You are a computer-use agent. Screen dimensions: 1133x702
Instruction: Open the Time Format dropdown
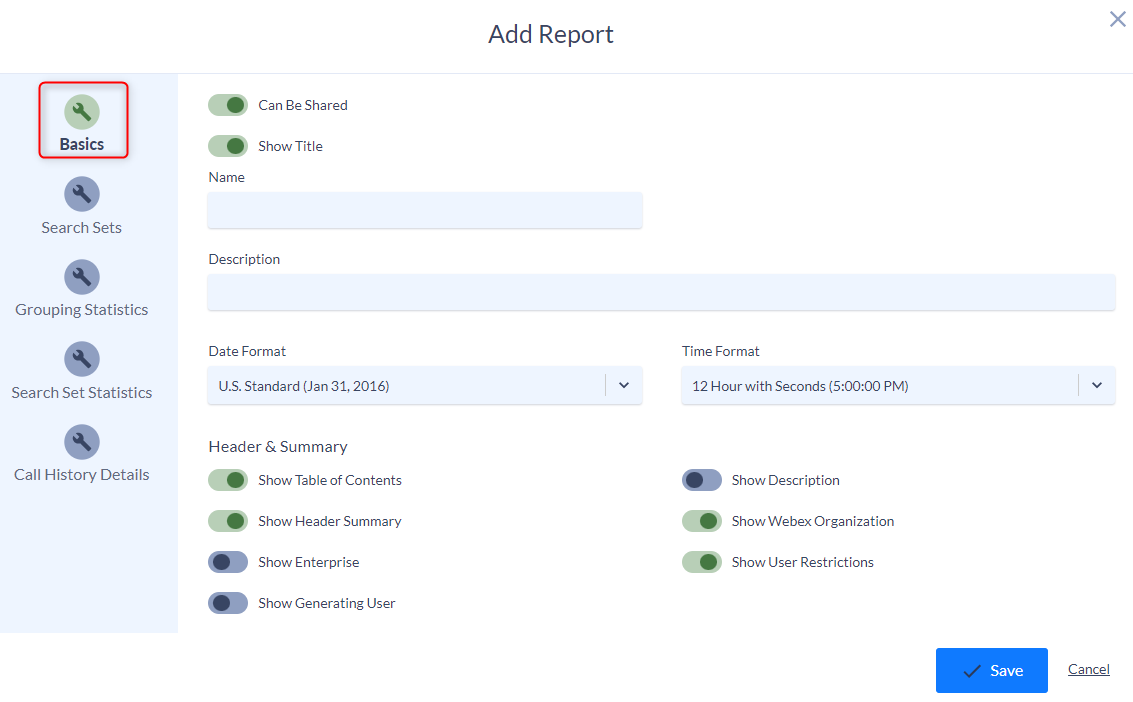tap(897, 385)
